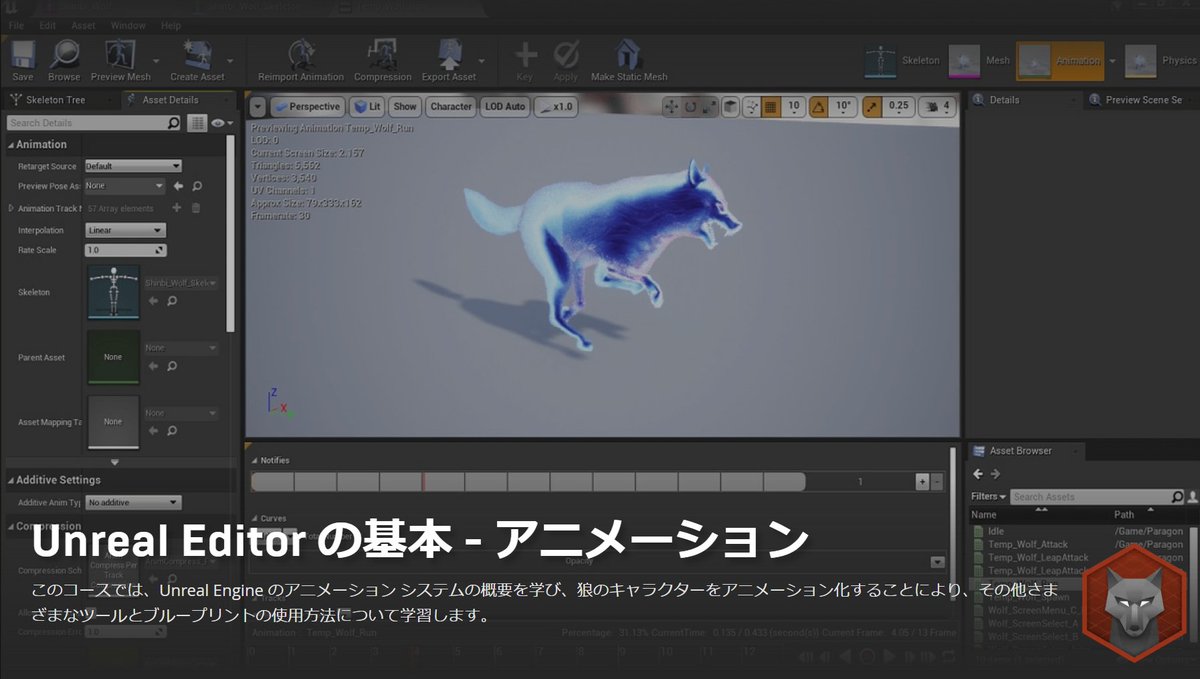This screenshot has height=679, width=1200.
Task: Toggle scale snapping arrow icon
Action: (x=872, y=106)
